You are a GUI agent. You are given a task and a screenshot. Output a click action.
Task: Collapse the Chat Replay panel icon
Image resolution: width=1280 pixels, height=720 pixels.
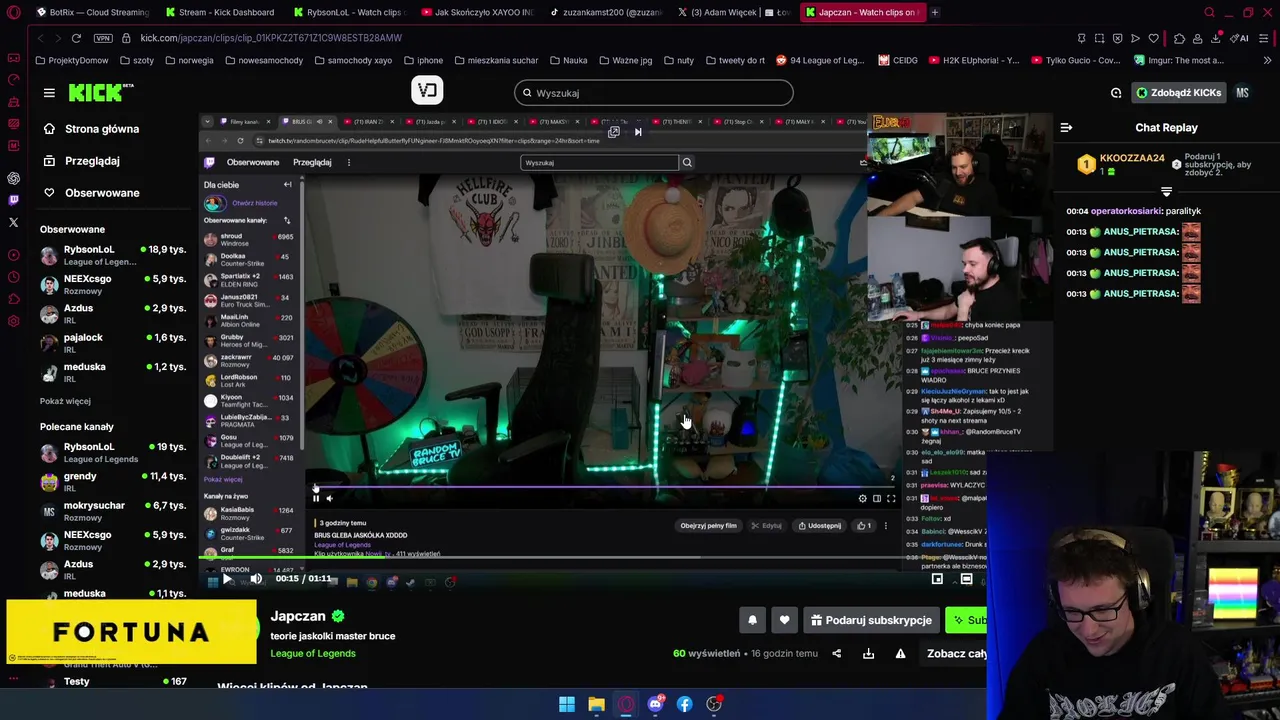pyautogui.click(x=1066, y=128)
